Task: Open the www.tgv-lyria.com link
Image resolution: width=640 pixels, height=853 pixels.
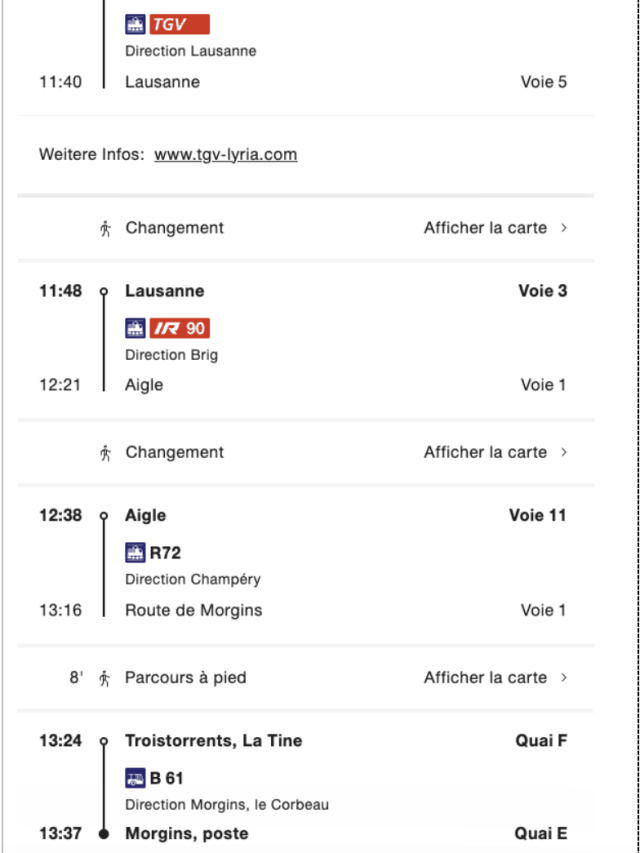Action: tap(225, 154)
